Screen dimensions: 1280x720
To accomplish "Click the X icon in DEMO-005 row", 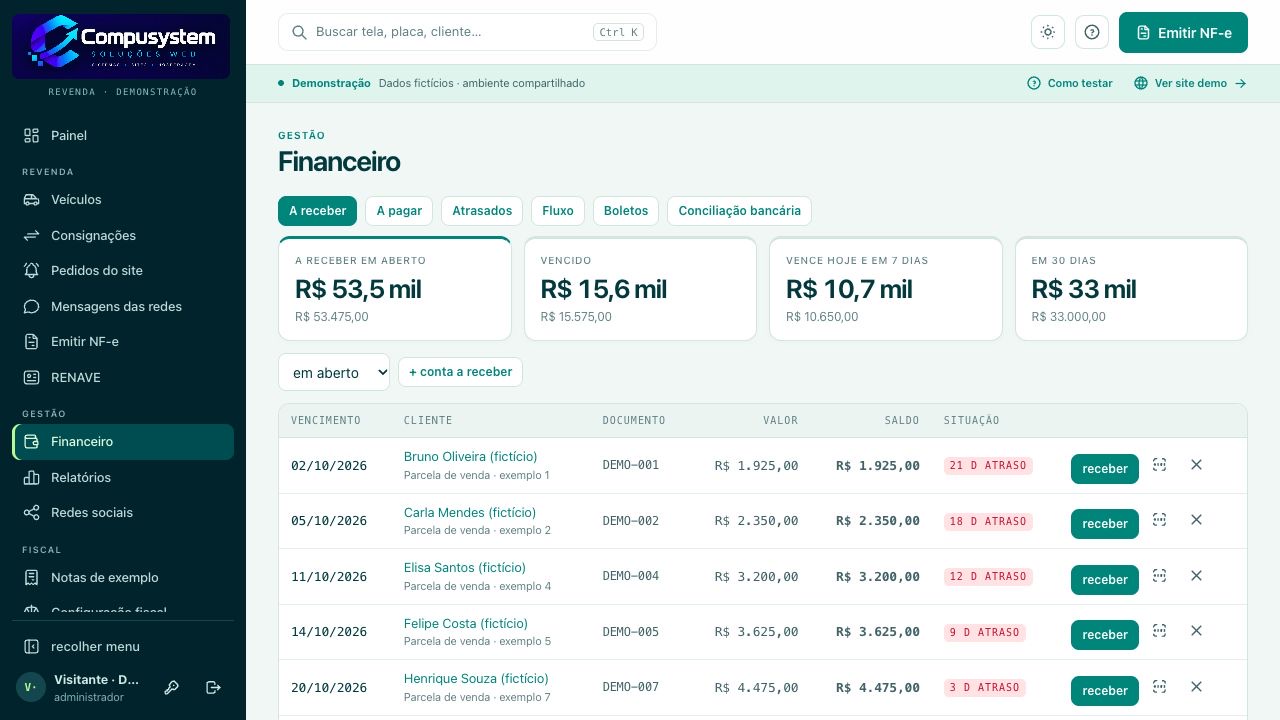I will click(x=1196, y=631).
